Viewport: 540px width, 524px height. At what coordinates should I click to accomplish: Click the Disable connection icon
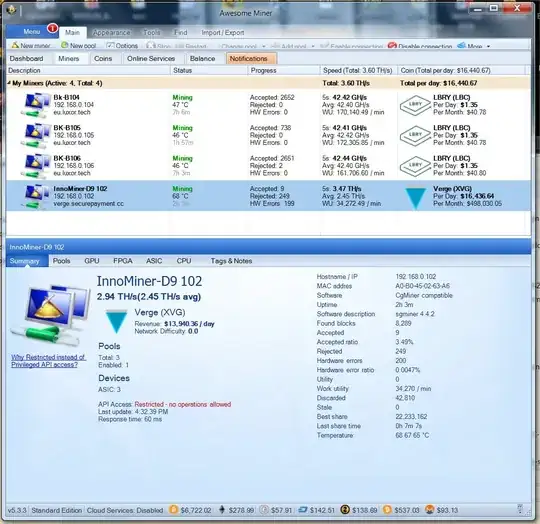click(x=392, y=45)
